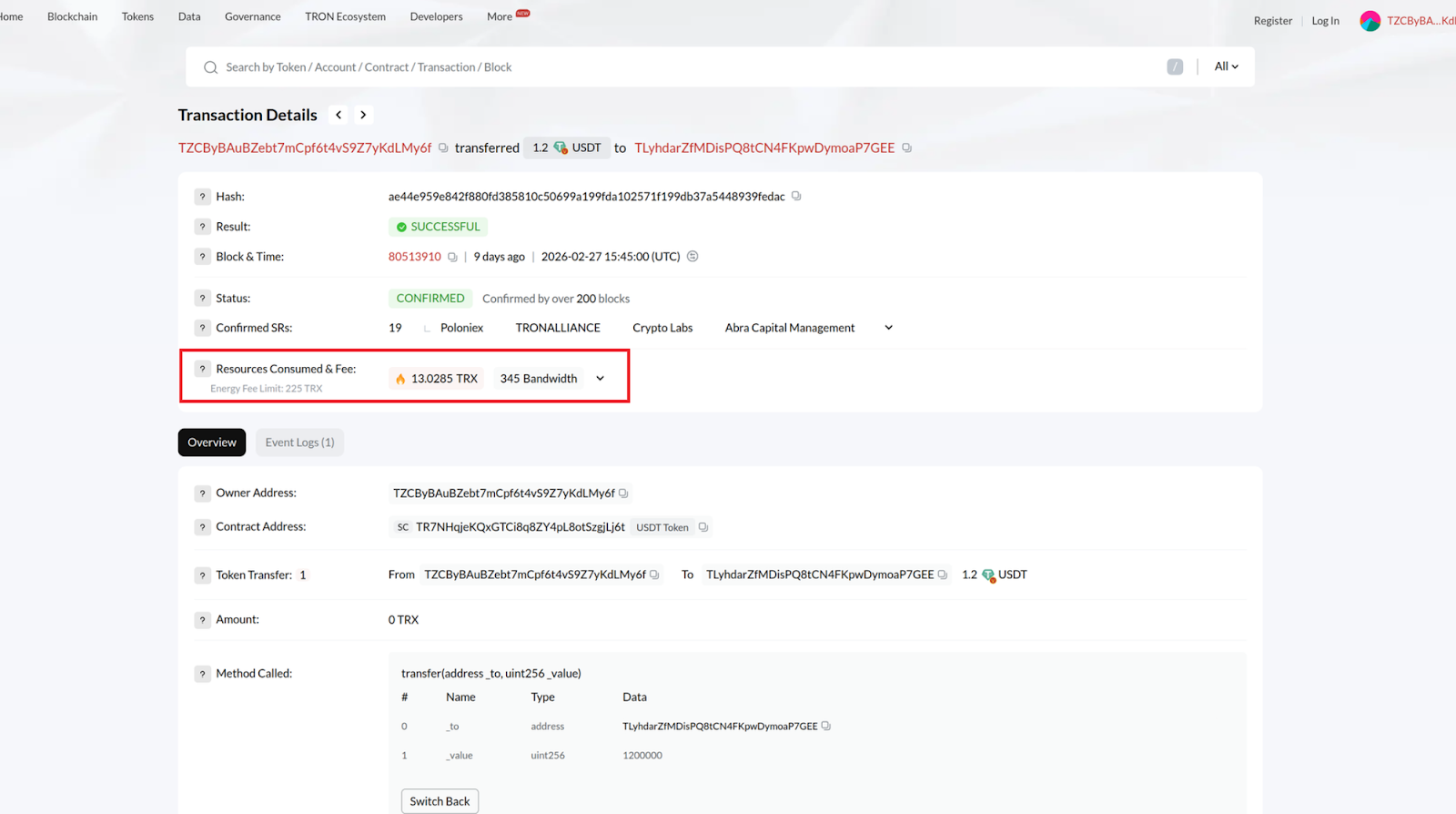
Task: Copy the Owner Address
Action: pyautogui.click(x=623, y=493)
